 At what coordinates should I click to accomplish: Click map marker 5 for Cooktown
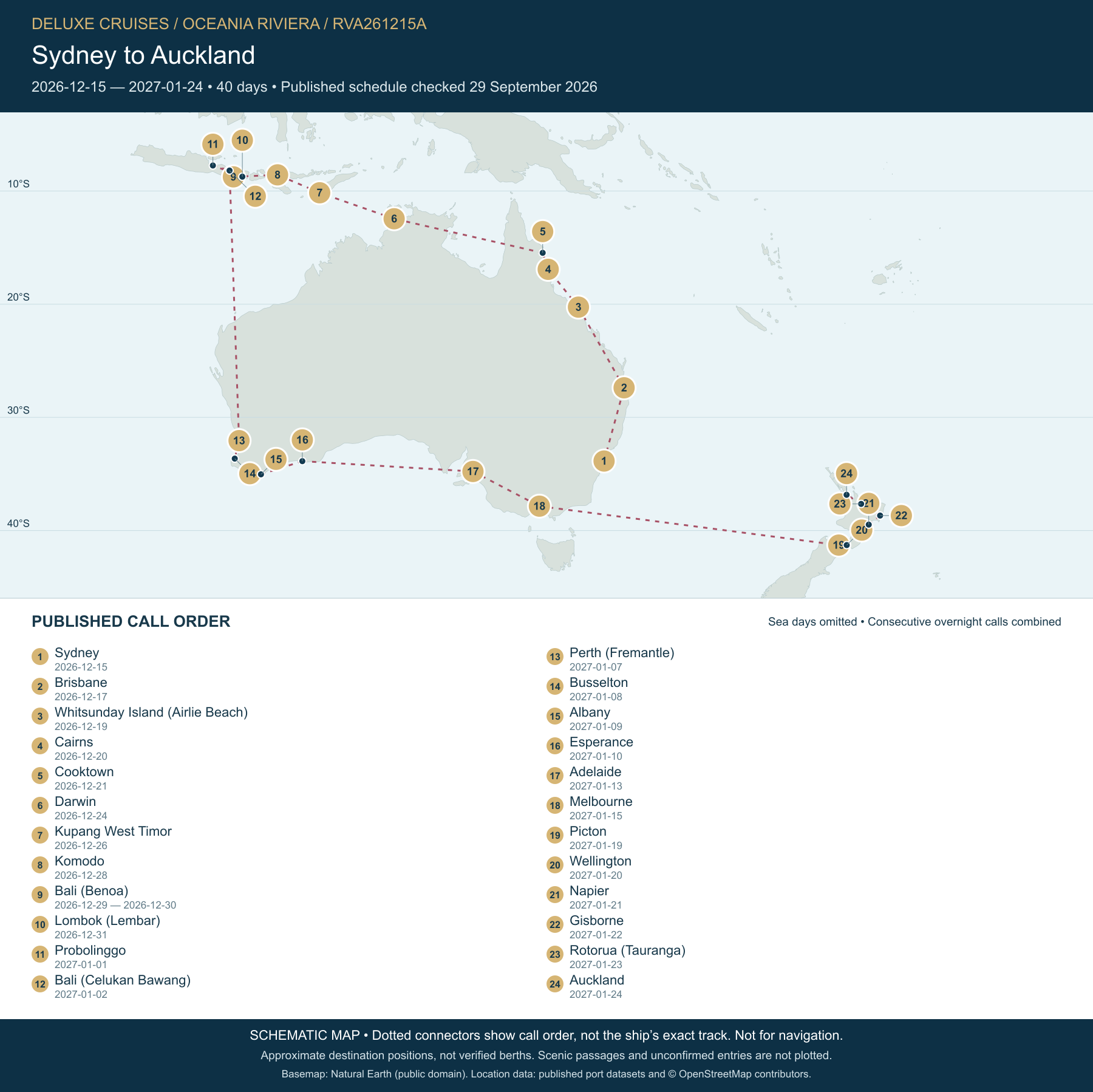click(x=543, y=231)
